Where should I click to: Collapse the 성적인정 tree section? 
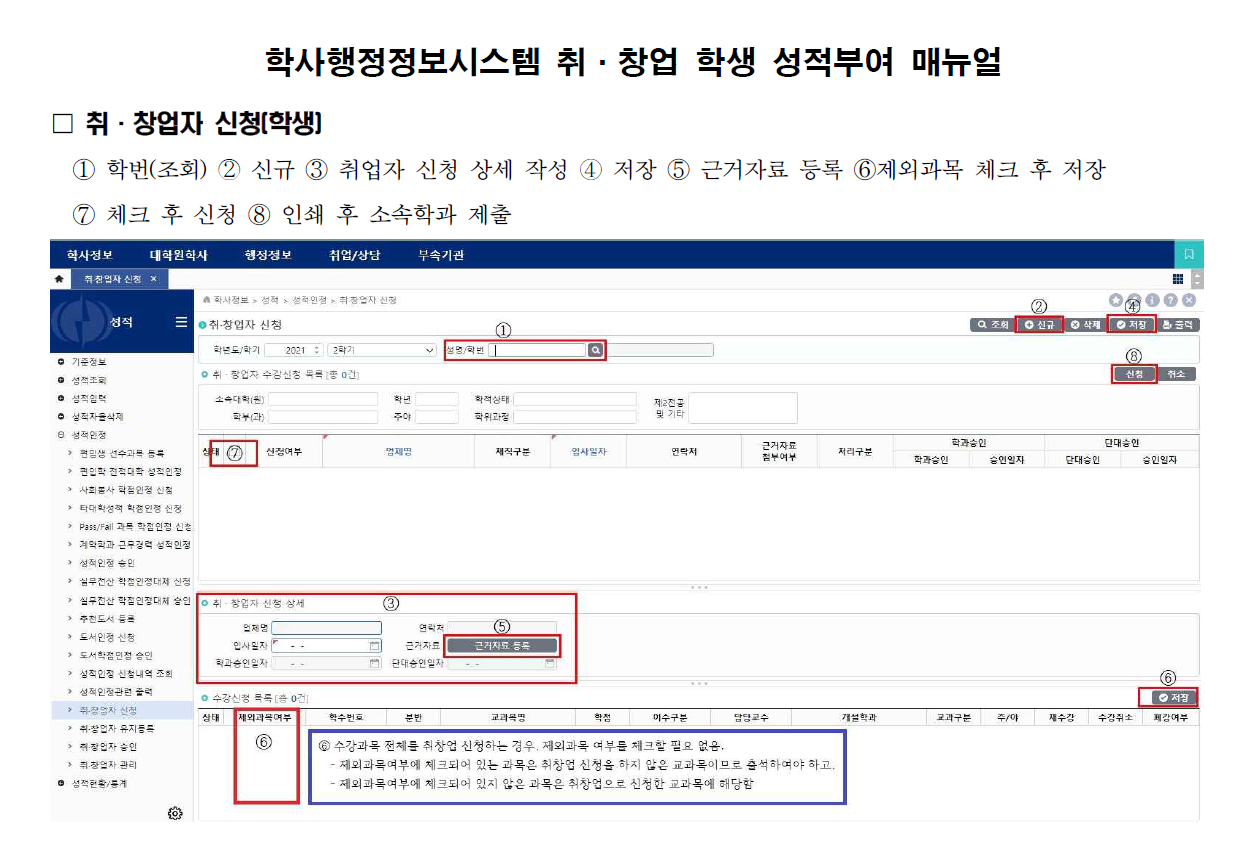pos(62,435)
